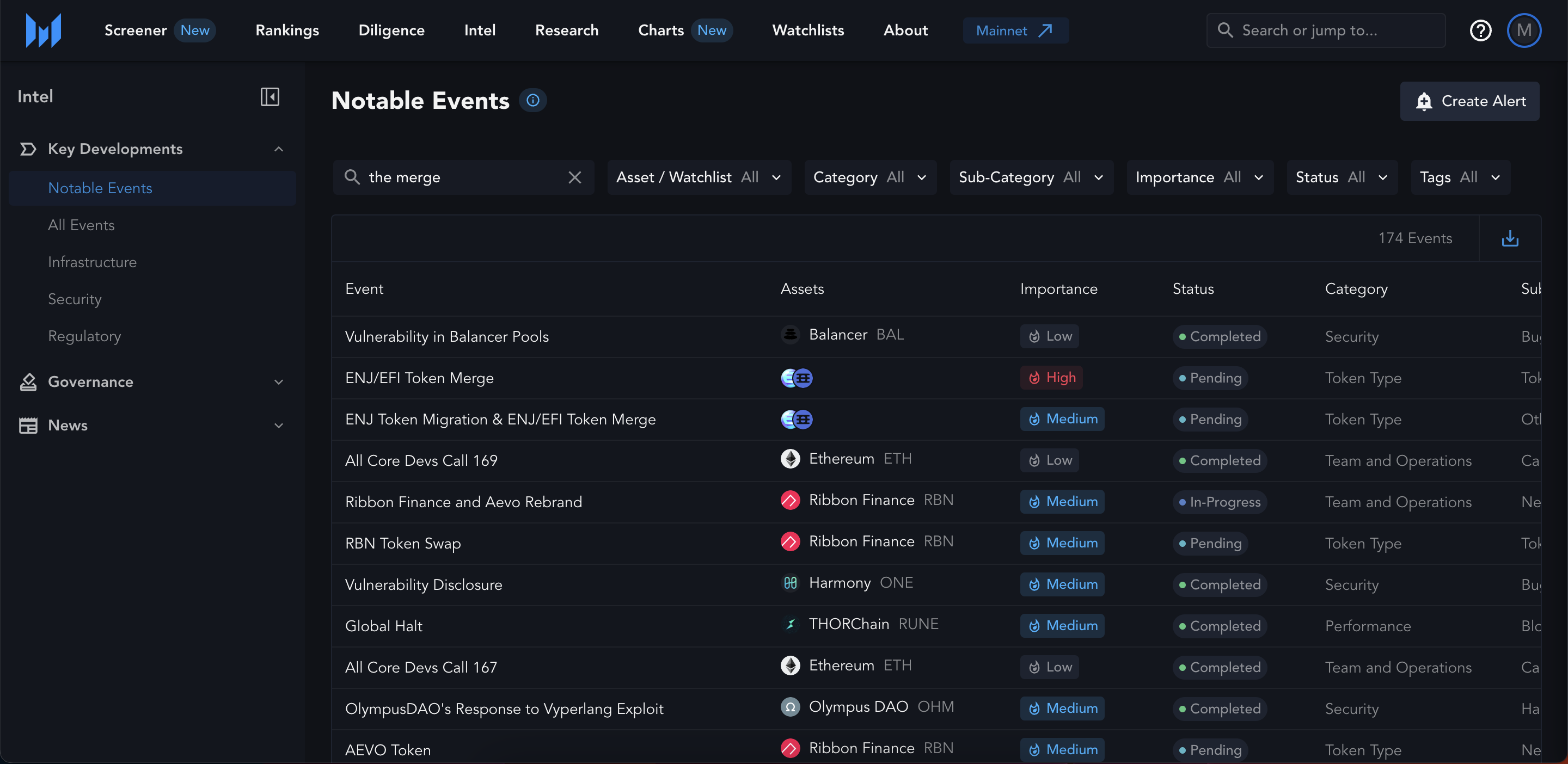
Task: Click the Ethereum icon in Call 169 row
Action: pyautogui.click(x=790, y=459)
